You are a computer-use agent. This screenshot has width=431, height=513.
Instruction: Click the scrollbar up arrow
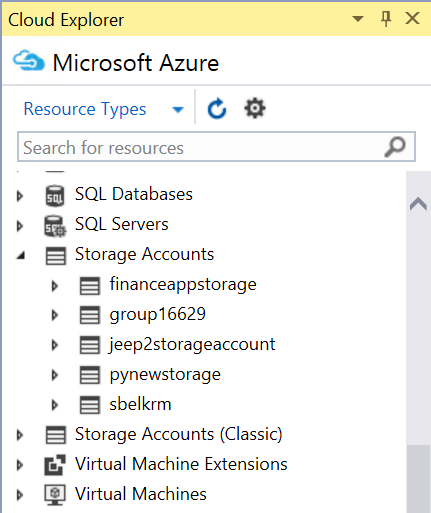coord(418,204)
